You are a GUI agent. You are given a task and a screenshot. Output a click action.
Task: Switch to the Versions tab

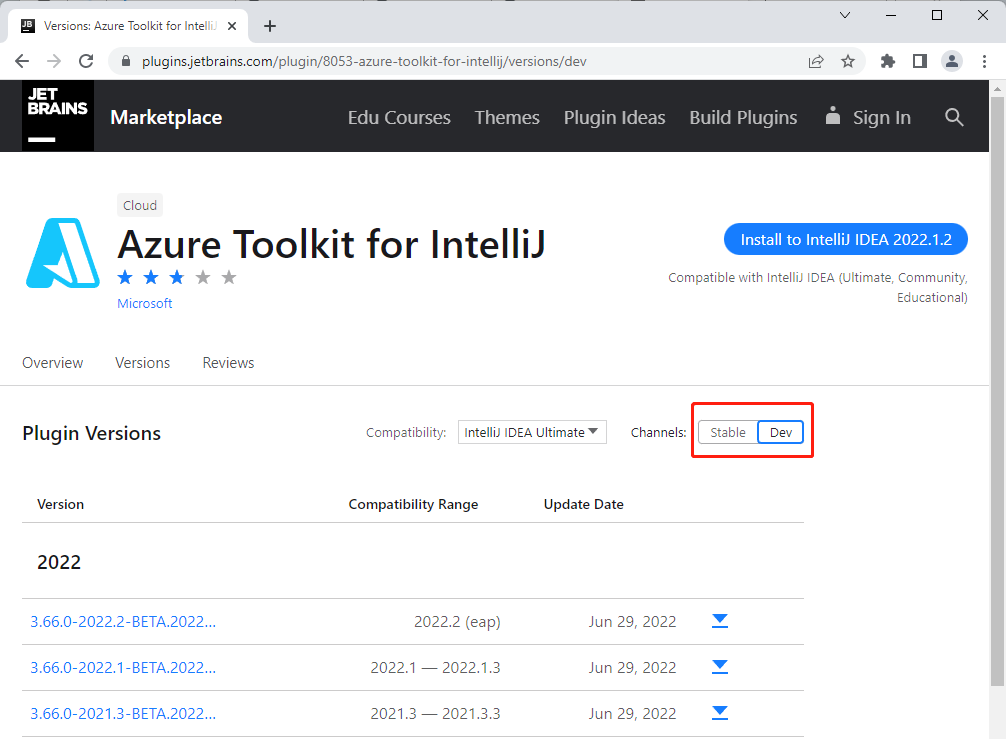pyautogui.click(x=142, y=362)
